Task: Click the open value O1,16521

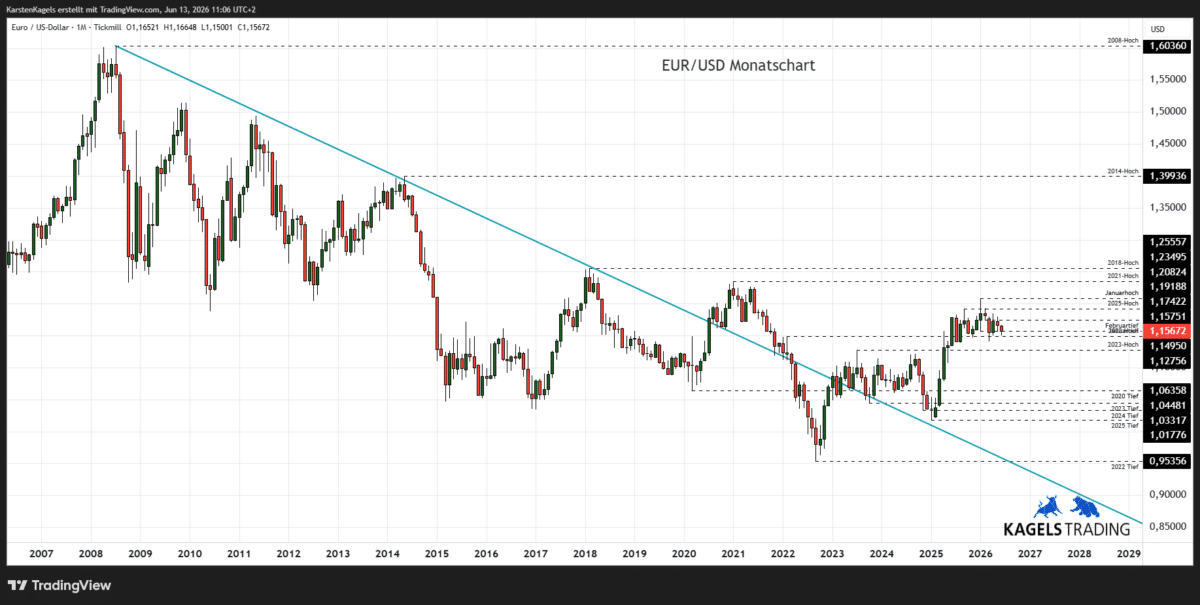Action: pyautogui.click(x=143, y=27)
